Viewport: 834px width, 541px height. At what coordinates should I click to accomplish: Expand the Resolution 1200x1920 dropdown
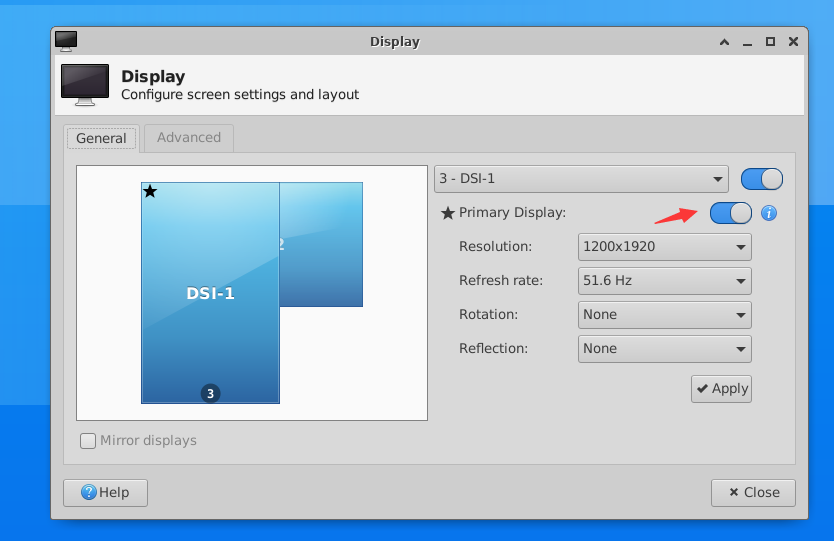[664, 246]
